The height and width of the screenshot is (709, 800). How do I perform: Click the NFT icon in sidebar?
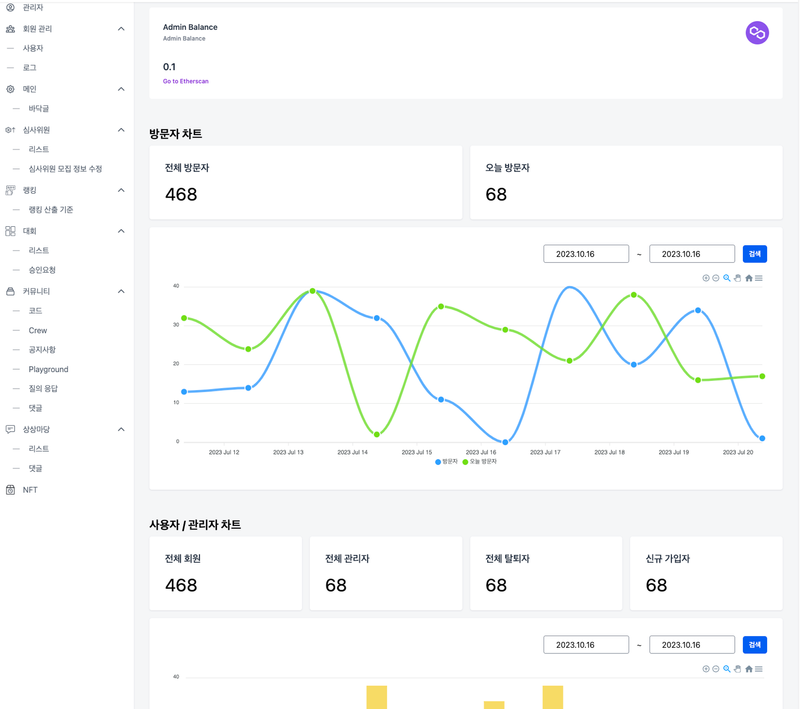click(x=11, y=490)
